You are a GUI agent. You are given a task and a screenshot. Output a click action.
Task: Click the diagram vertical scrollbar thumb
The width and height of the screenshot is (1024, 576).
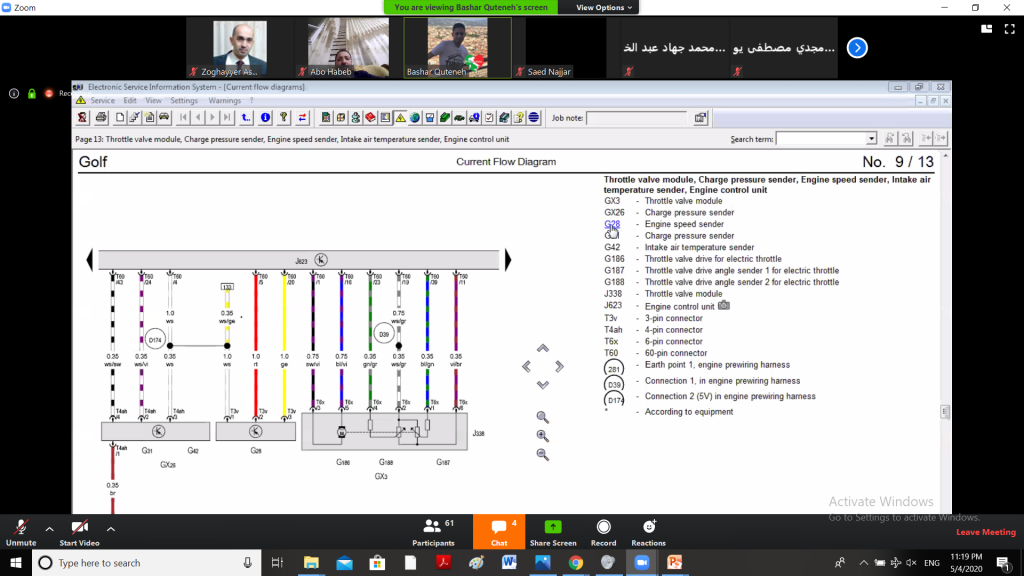click(945, 411)
